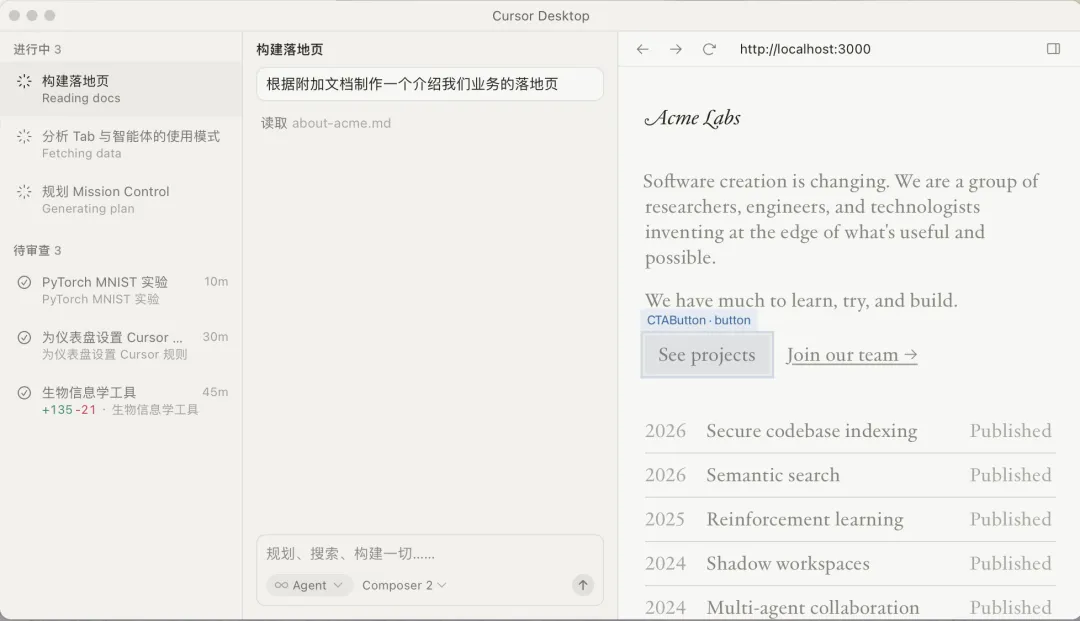
Task: Open the Semantic search project row
Action: [850, 475]
